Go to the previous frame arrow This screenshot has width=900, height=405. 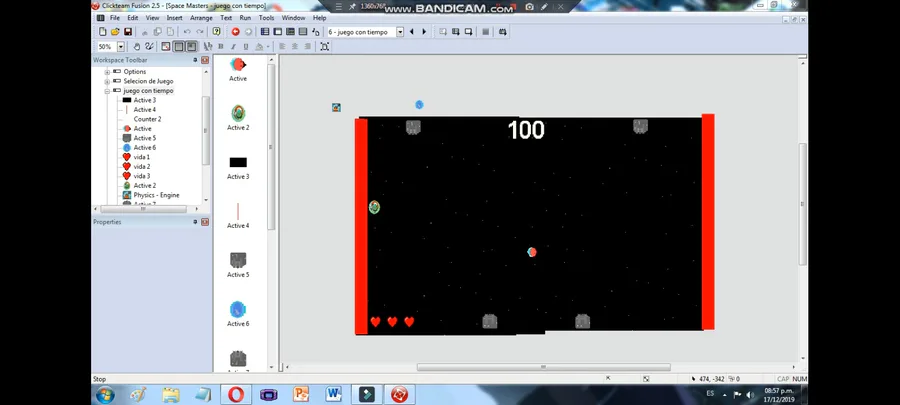[x=412, y=32]
